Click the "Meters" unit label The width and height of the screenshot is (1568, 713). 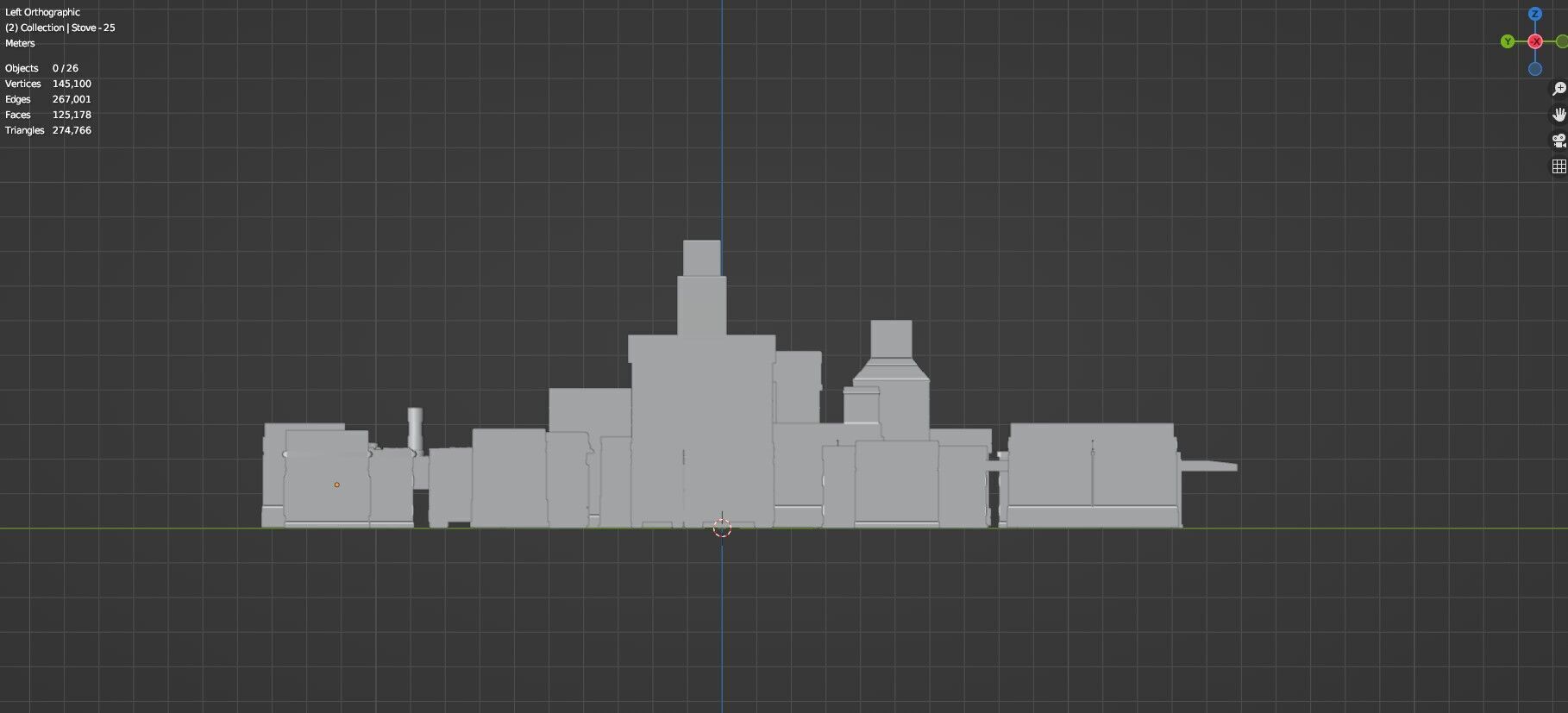point(20,43)
